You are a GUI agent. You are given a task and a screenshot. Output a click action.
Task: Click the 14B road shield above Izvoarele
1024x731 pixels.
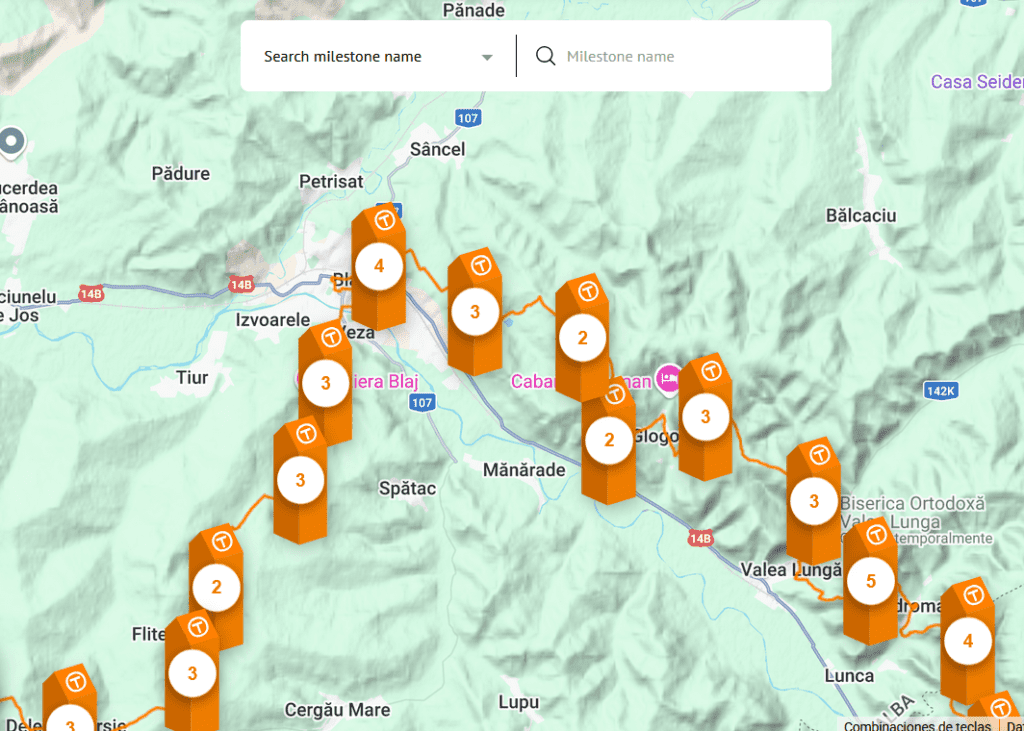[x=240, y=284]
